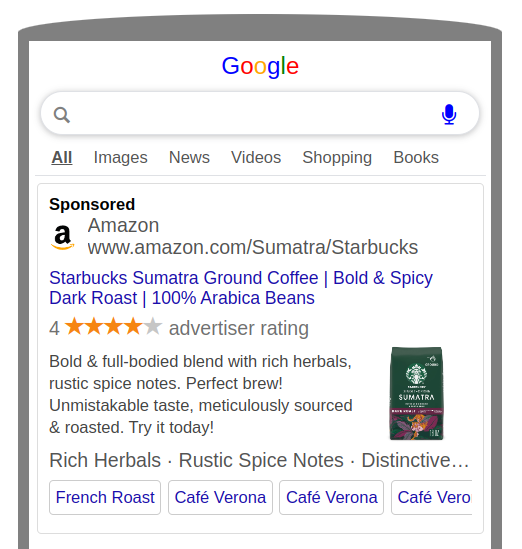Select the All tab
This screenshot has height=549, width=522.
pyautogui.click(x=62, y=158)
